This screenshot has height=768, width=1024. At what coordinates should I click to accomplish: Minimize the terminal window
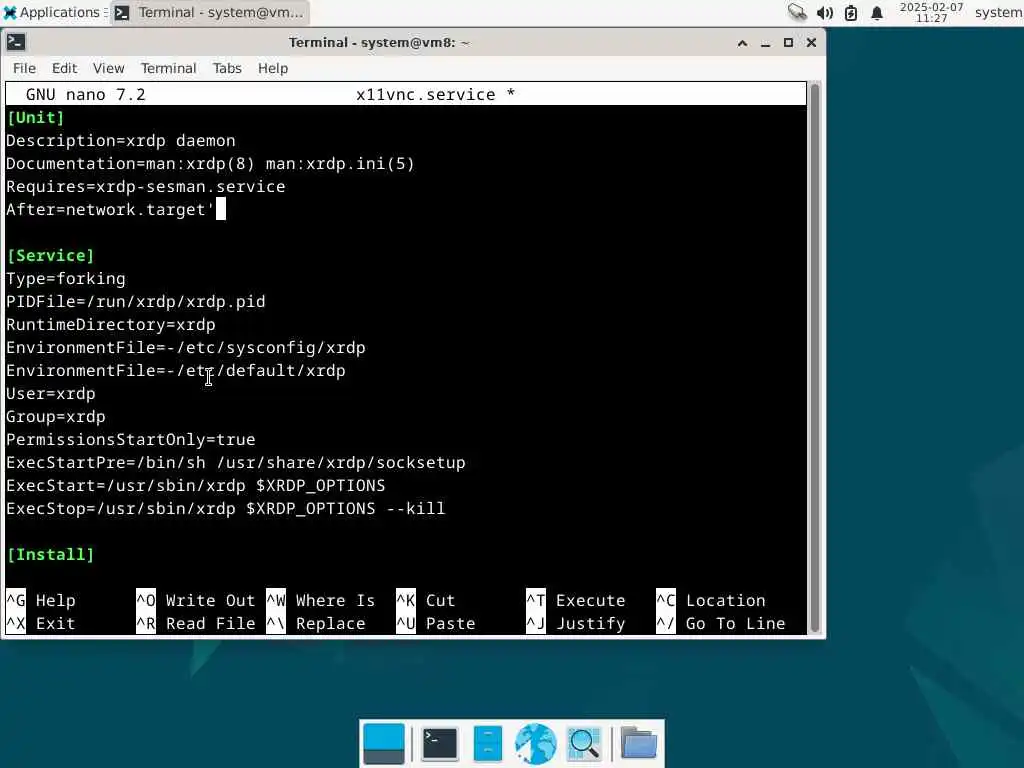point(765,43)
